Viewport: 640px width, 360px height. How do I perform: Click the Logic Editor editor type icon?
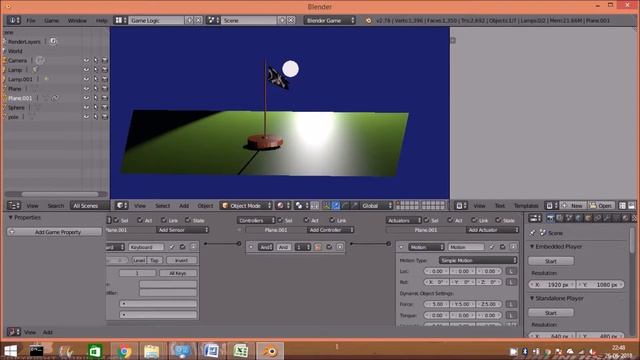pos(13,332)
